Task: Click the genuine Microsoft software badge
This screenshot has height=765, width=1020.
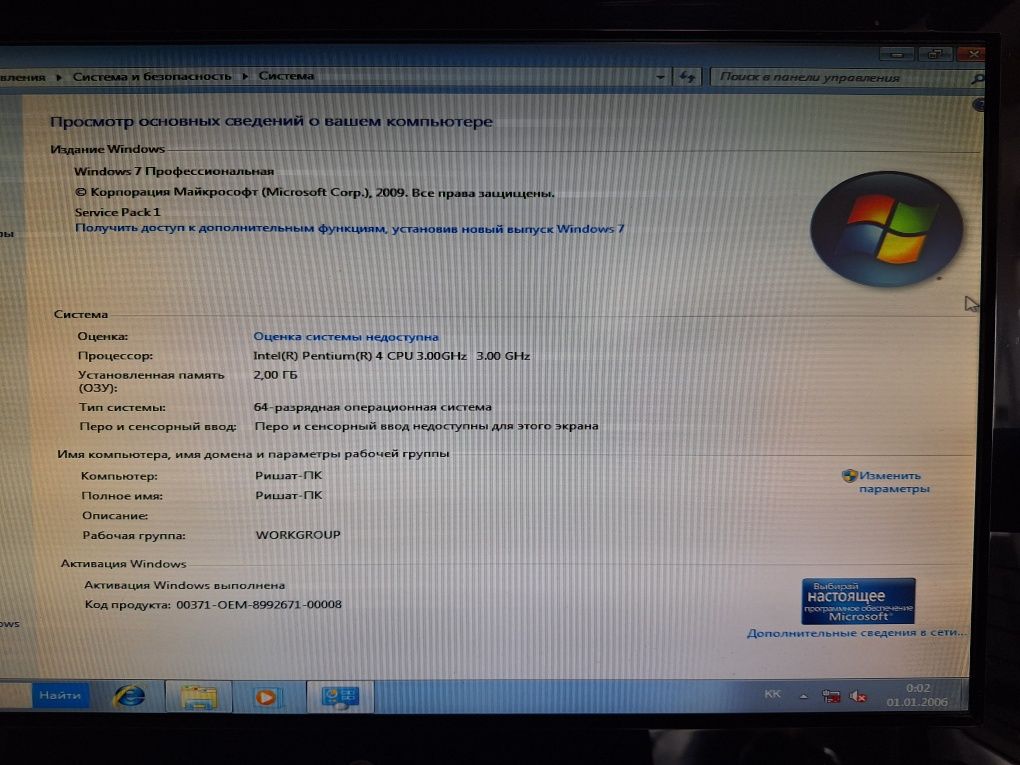Action: point(858,601)
